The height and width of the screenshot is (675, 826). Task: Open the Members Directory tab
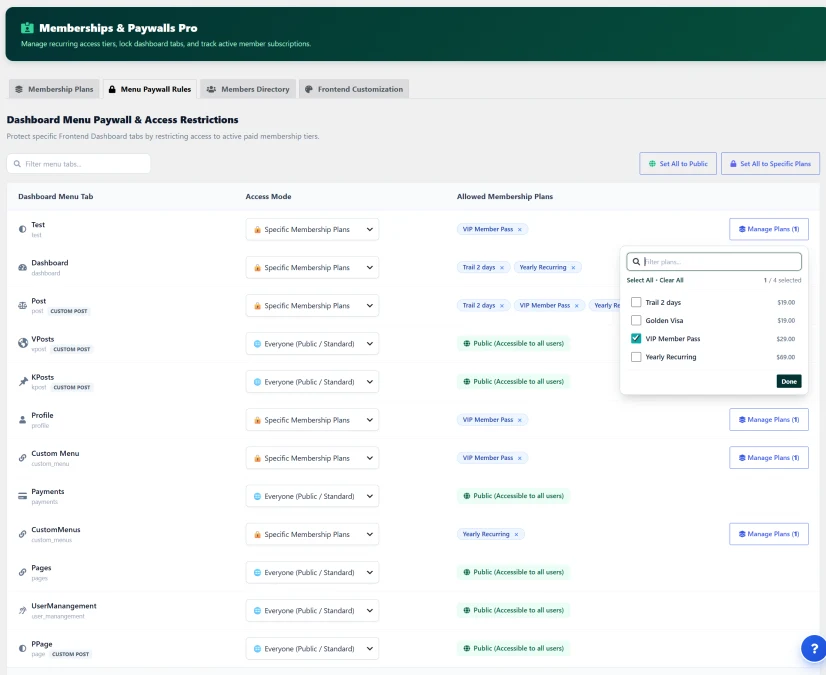tap(248, 89)
